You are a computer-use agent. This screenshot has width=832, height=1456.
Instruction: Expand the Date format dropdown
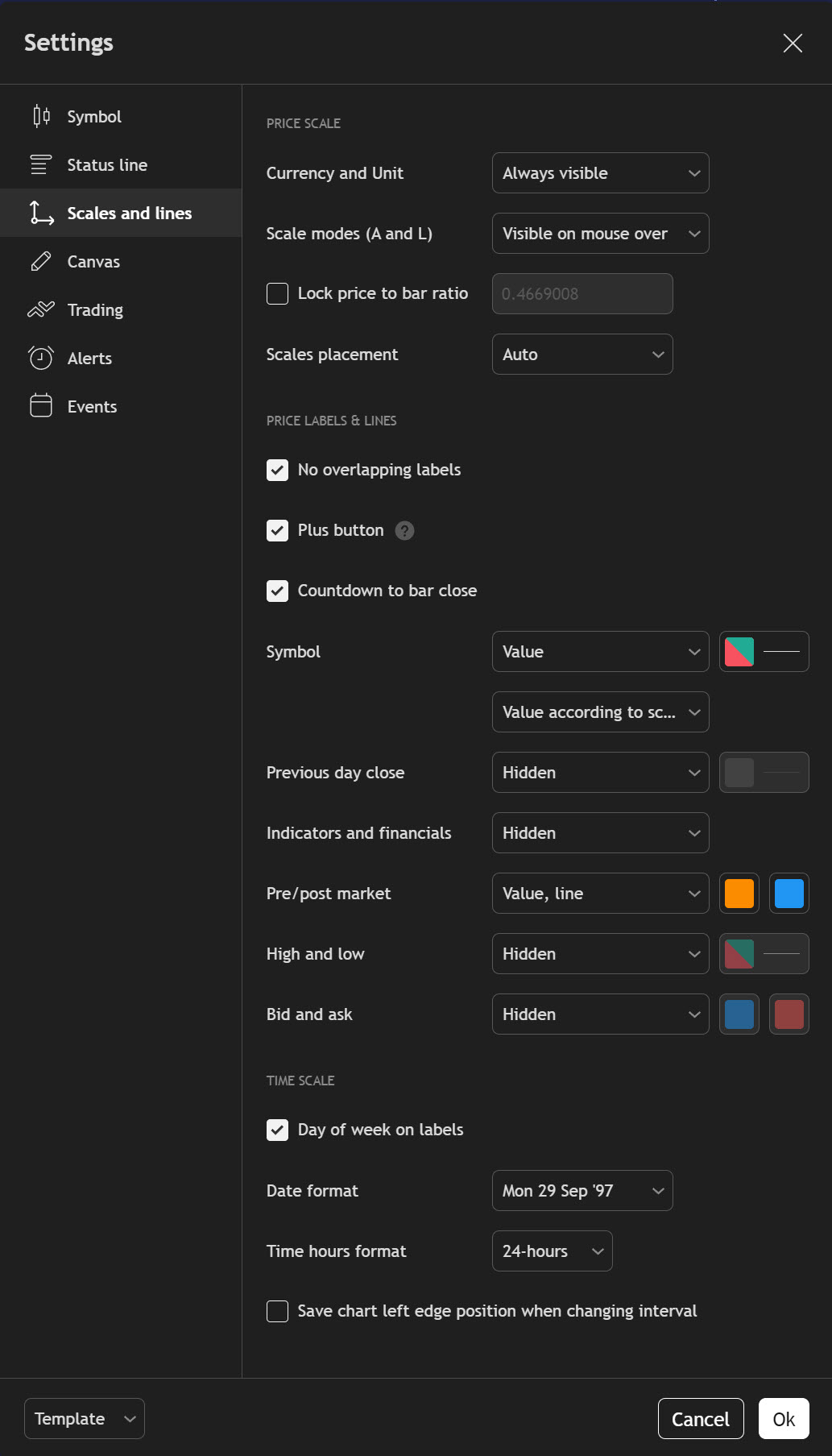582,1191
